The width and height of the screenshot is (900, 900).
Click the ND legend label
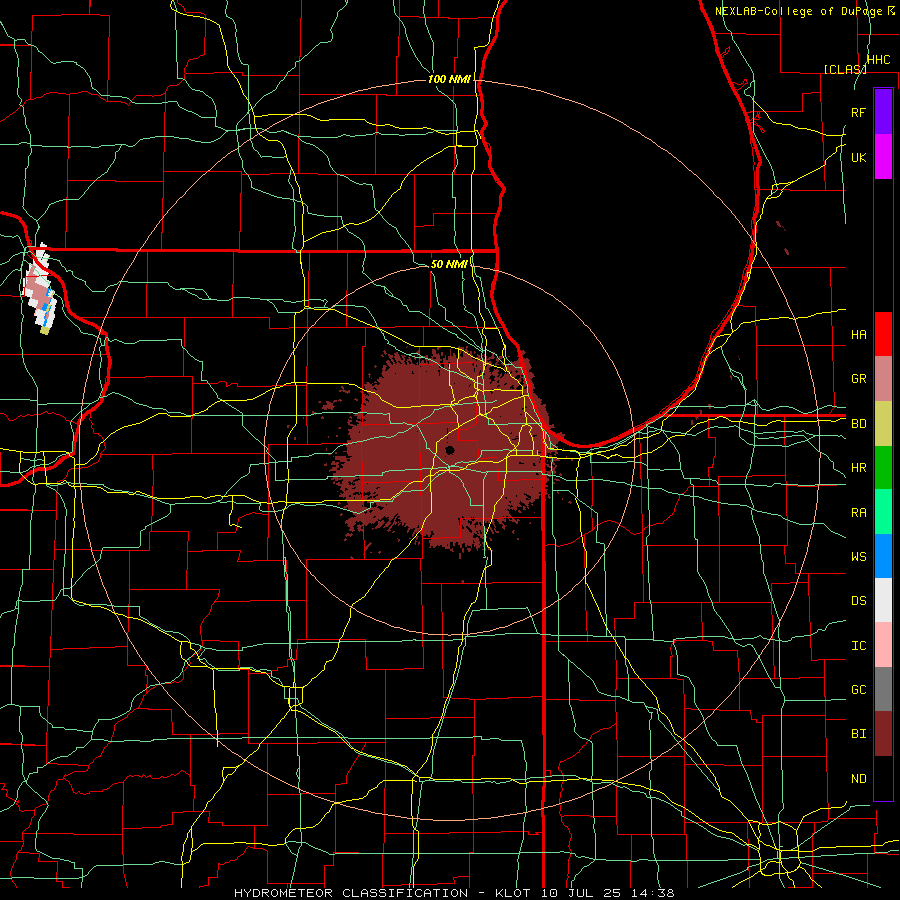point(858,778)
